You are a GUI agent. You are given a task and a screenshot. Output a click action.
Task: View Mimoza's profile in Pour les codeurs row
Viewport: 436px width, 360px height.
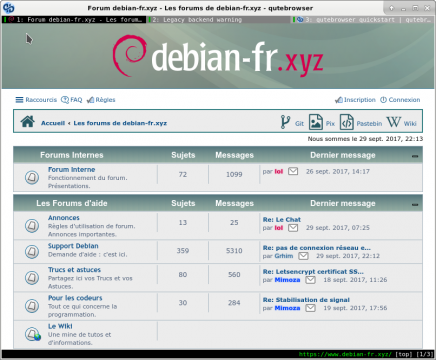[287, 308]
